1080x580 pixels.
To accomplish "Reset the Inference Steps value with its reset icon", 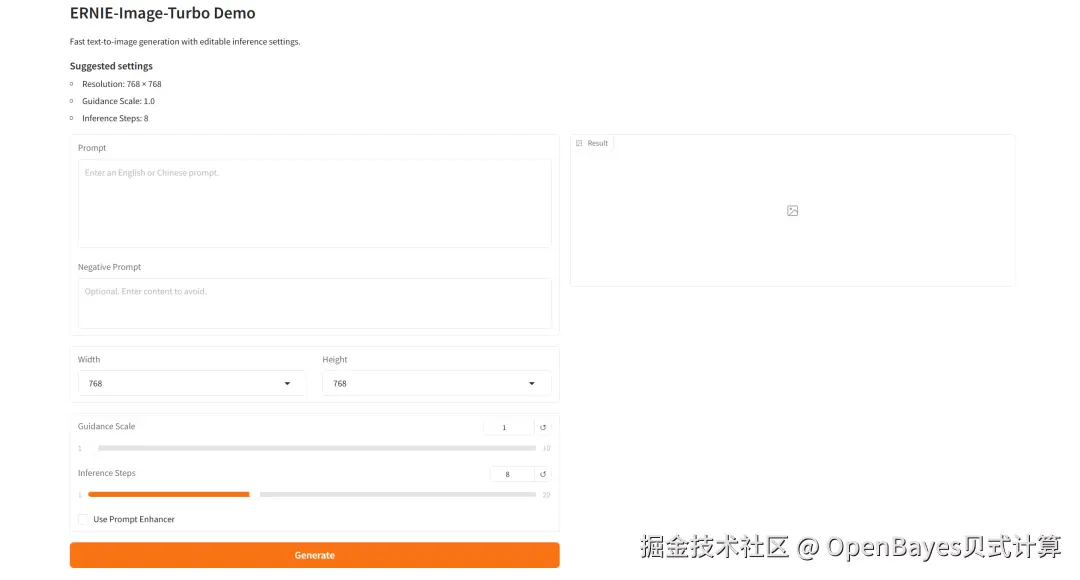I will tap(542, 473).
